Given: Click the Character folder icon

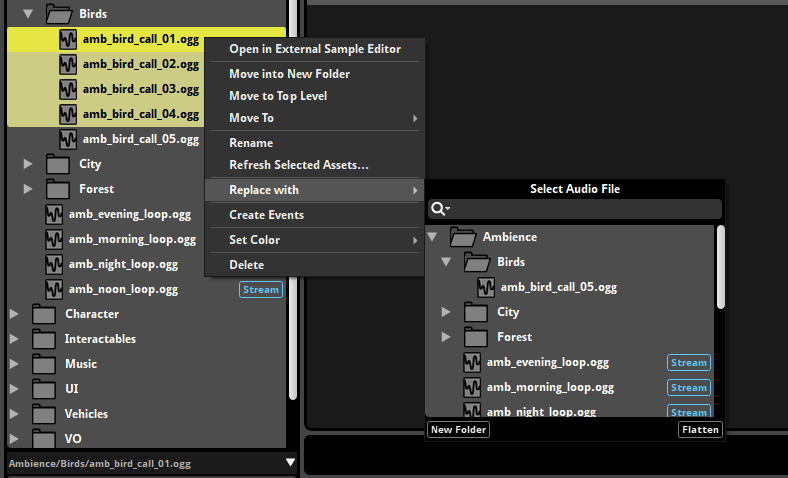Looking at the screenshot, I should 44,314.
